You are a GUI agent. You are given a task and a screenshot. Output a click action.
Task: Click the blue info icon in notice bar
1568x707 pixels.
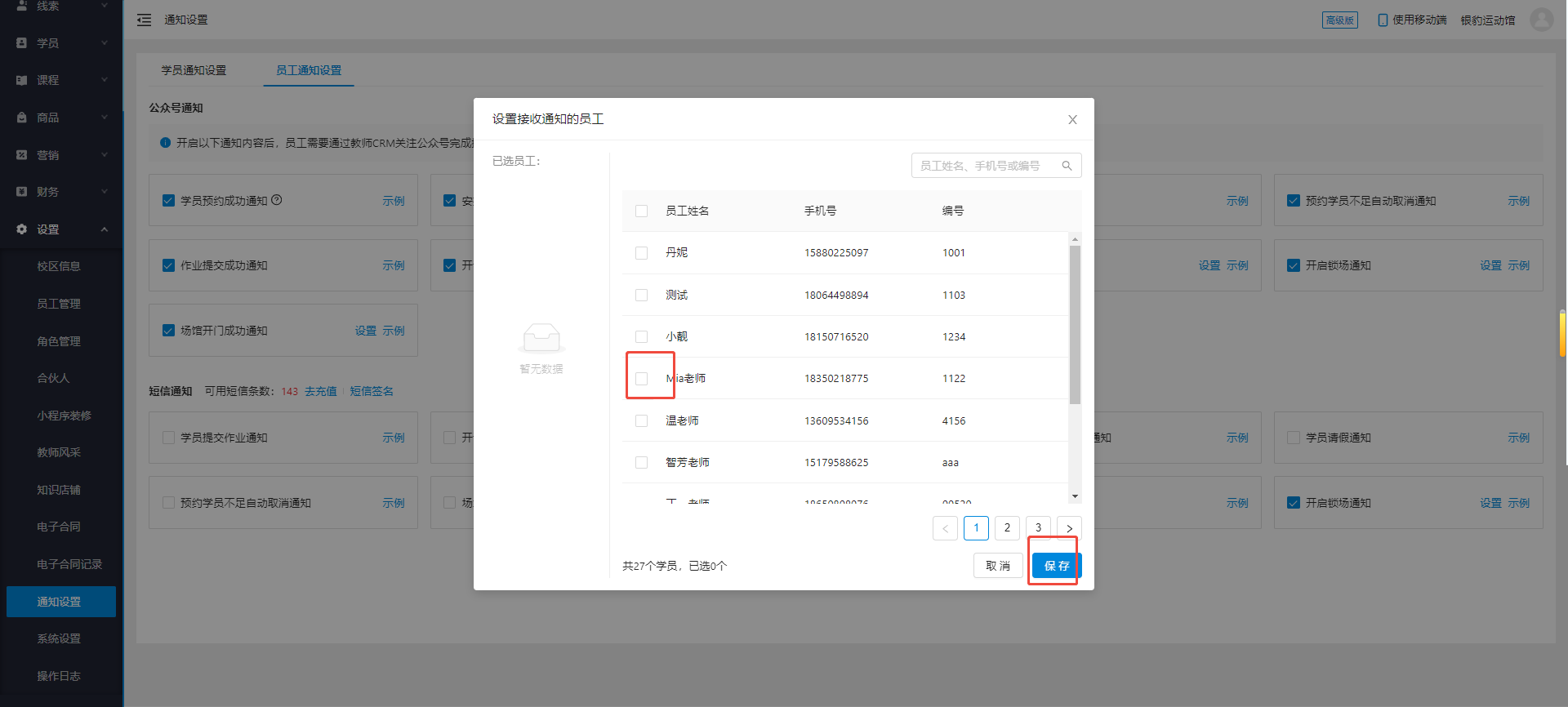point(166,143)
